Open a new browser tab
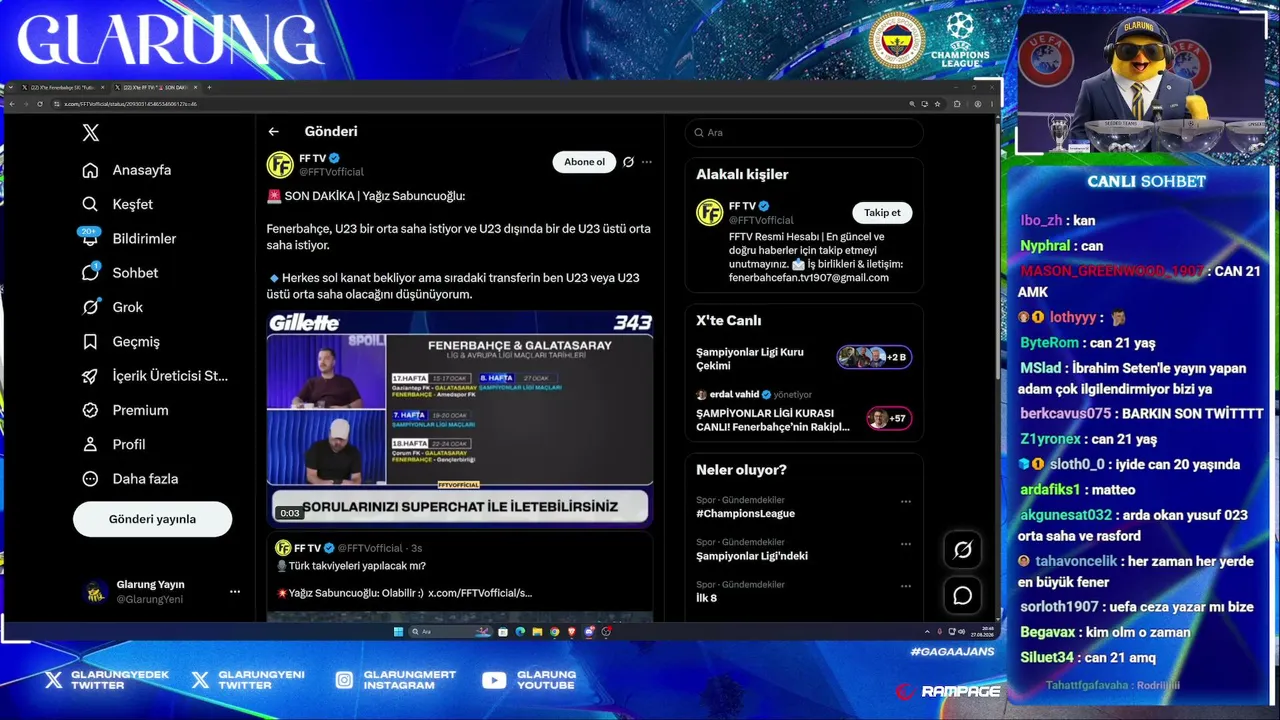Viewport: 1280px width, 720px height. [x=209, y=88]
